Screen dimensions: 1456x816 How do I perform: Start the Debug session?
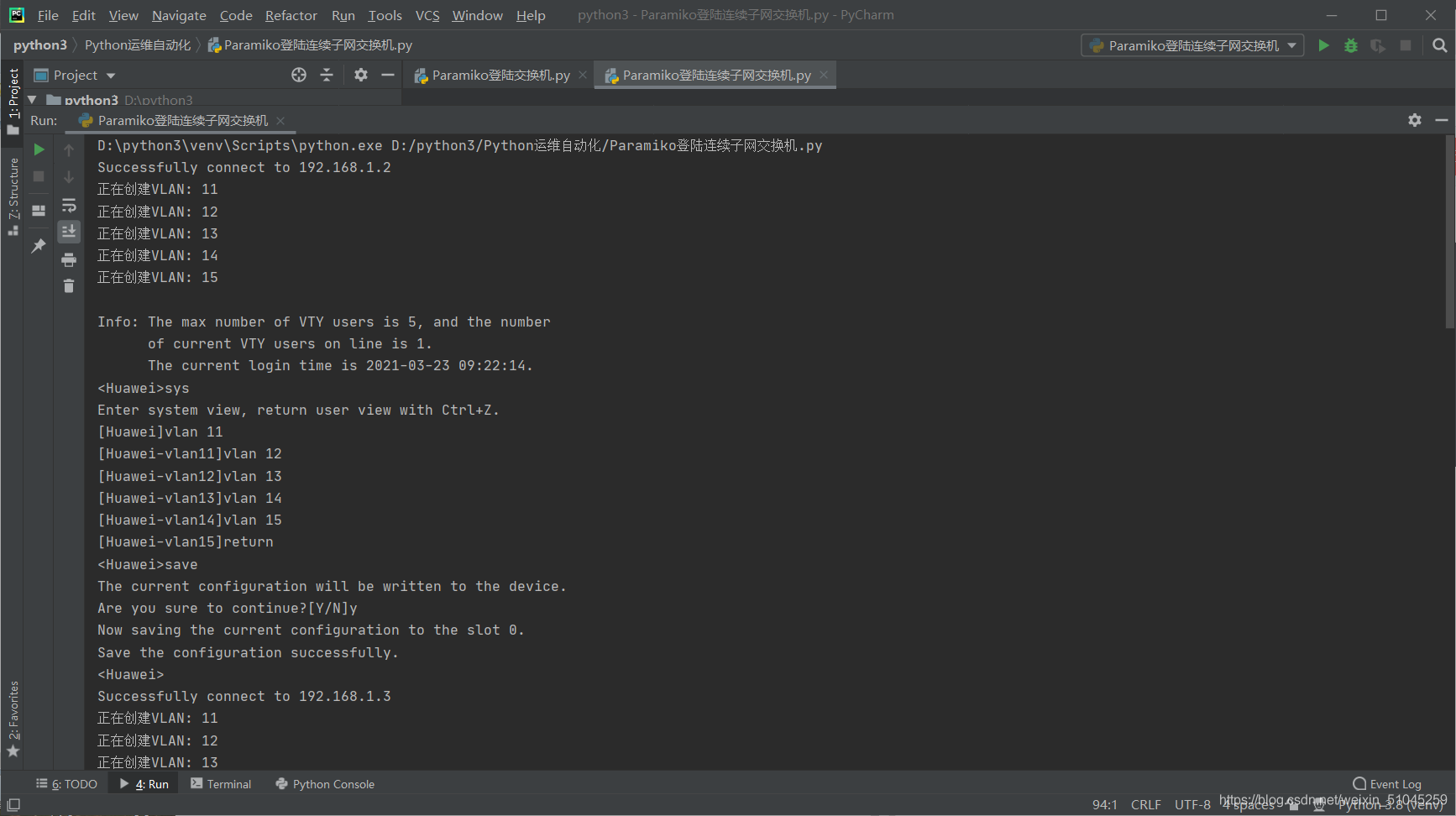1351,45
